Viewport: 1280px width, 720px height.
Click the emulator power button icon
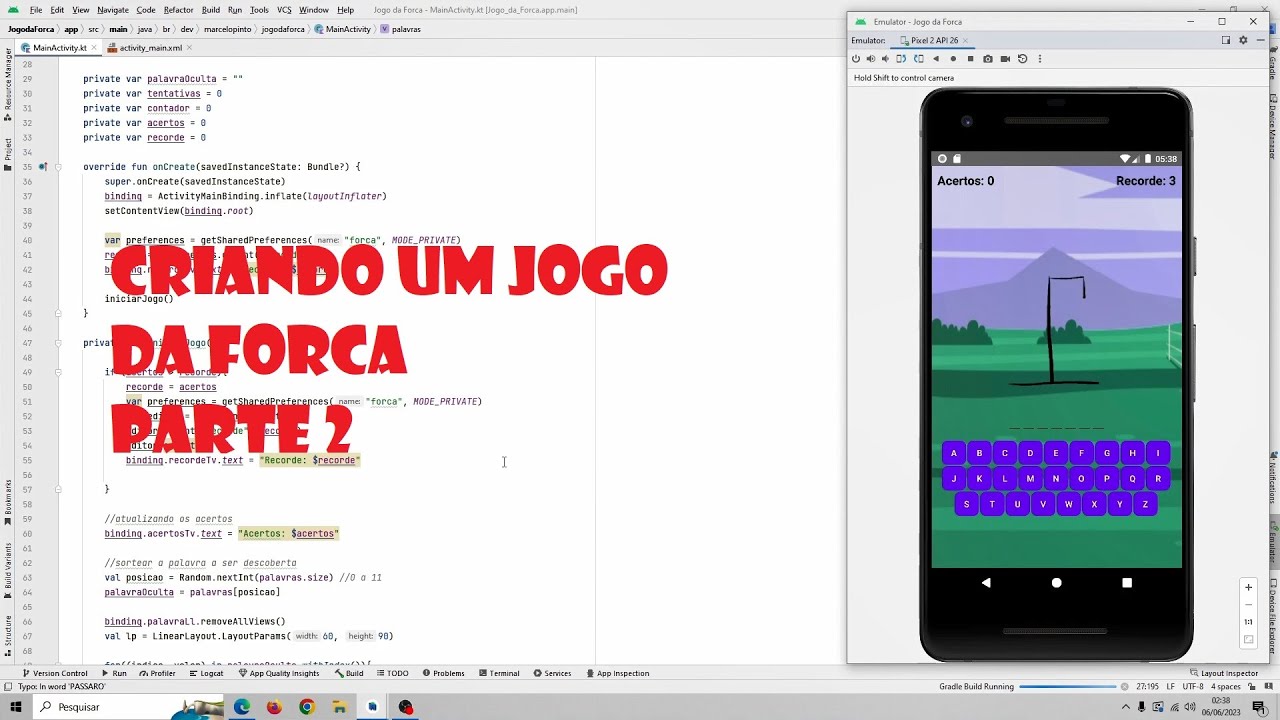(x=856, y=59)
